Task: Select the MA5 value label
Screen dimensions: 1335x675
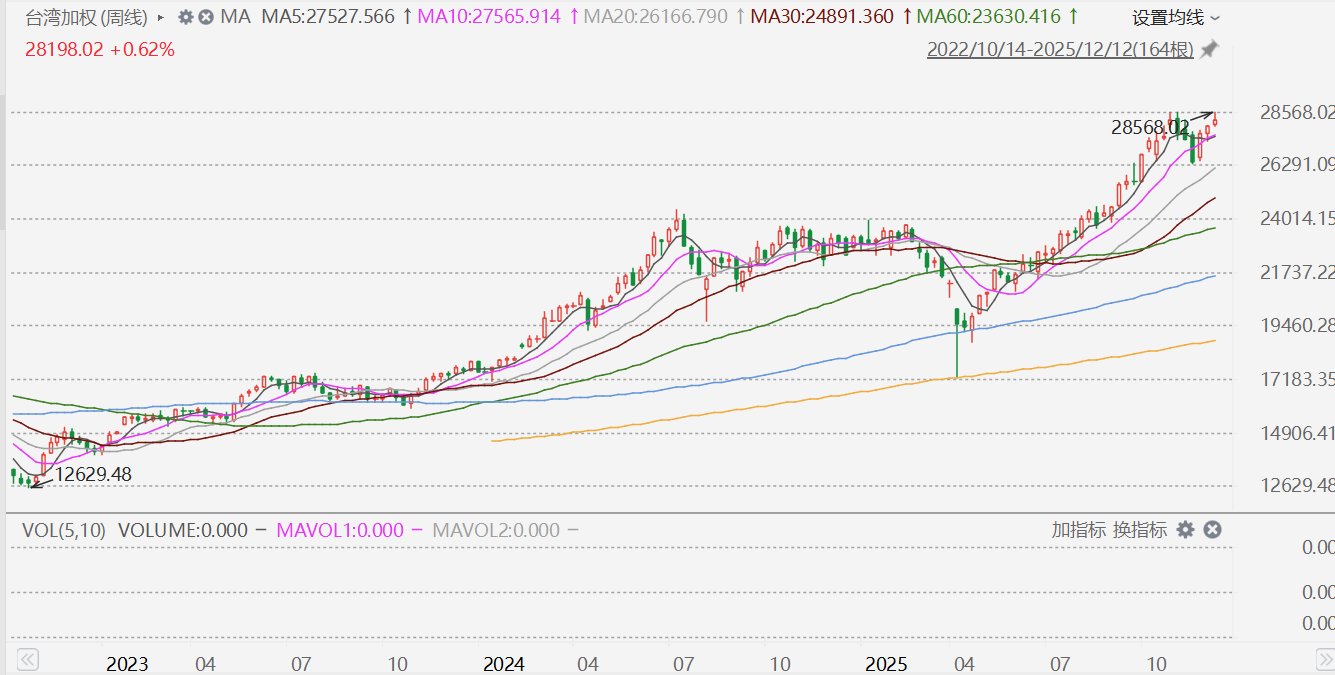Action: (x=328, y=17)
